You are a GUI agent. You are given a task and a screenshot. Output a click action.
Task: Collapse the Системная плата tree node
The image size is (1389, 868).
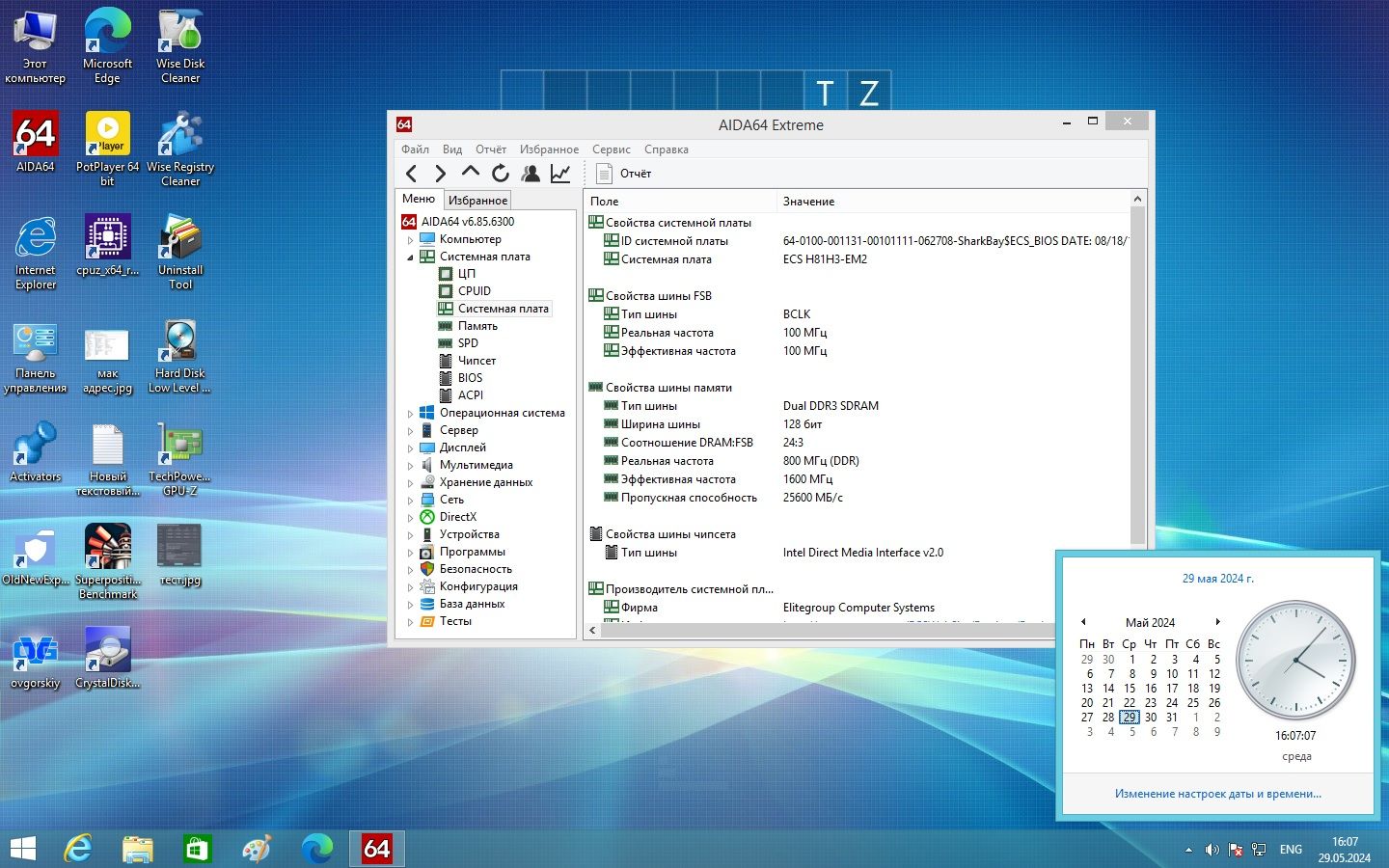tap(410, 258)
